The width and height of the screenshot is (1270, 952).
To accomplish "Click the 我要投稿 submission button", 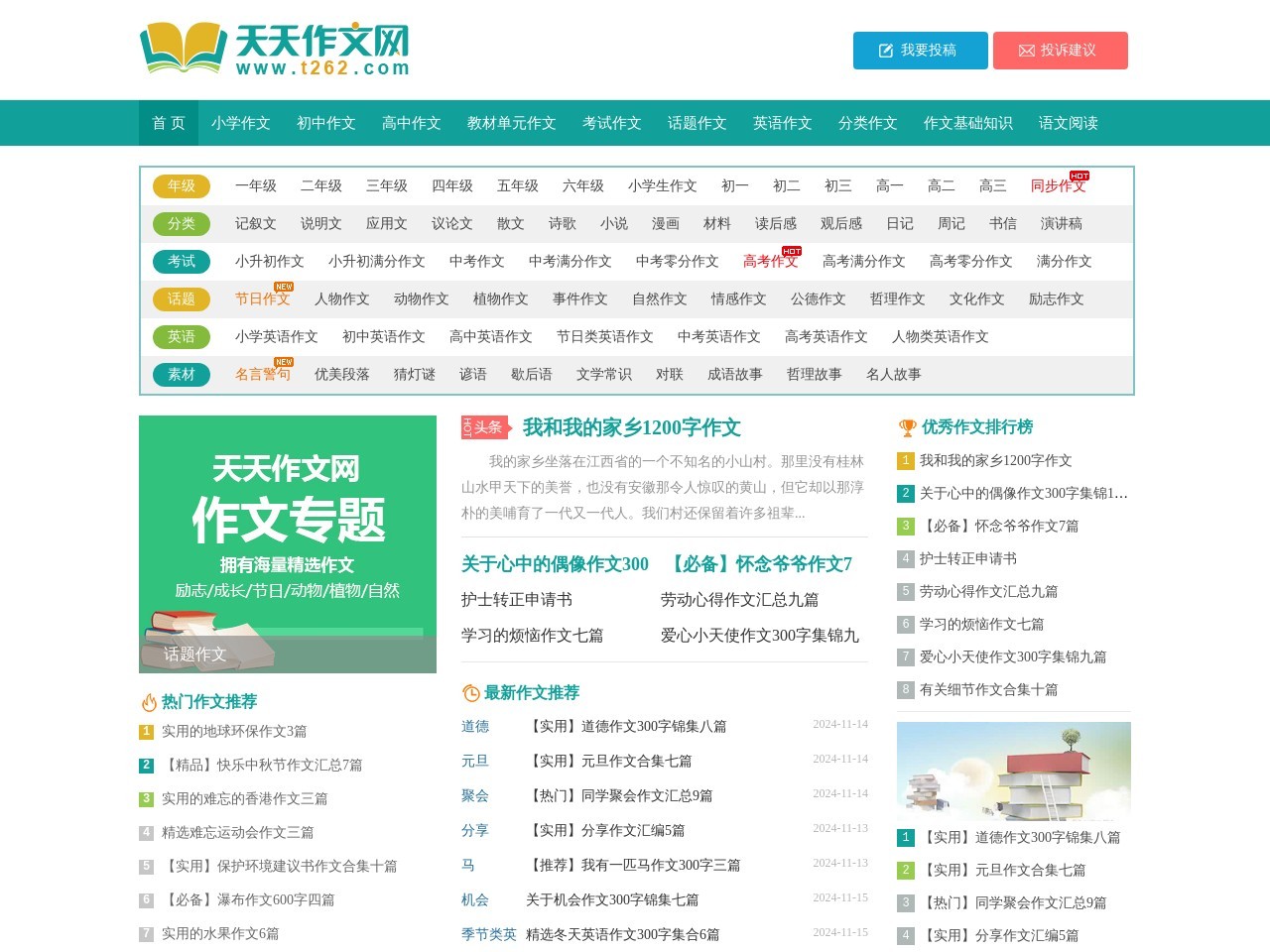I will pos(919,51).
